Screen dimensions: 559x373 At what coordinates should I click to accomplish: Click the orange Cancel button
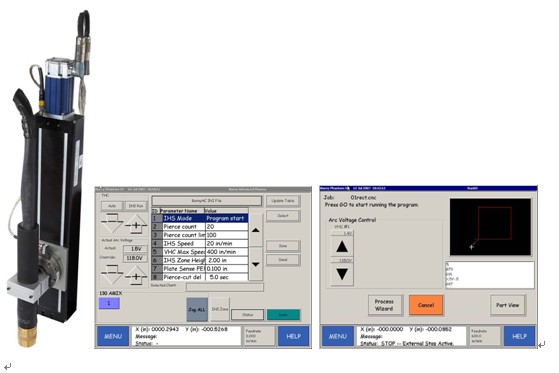click(x=426, y=305)
